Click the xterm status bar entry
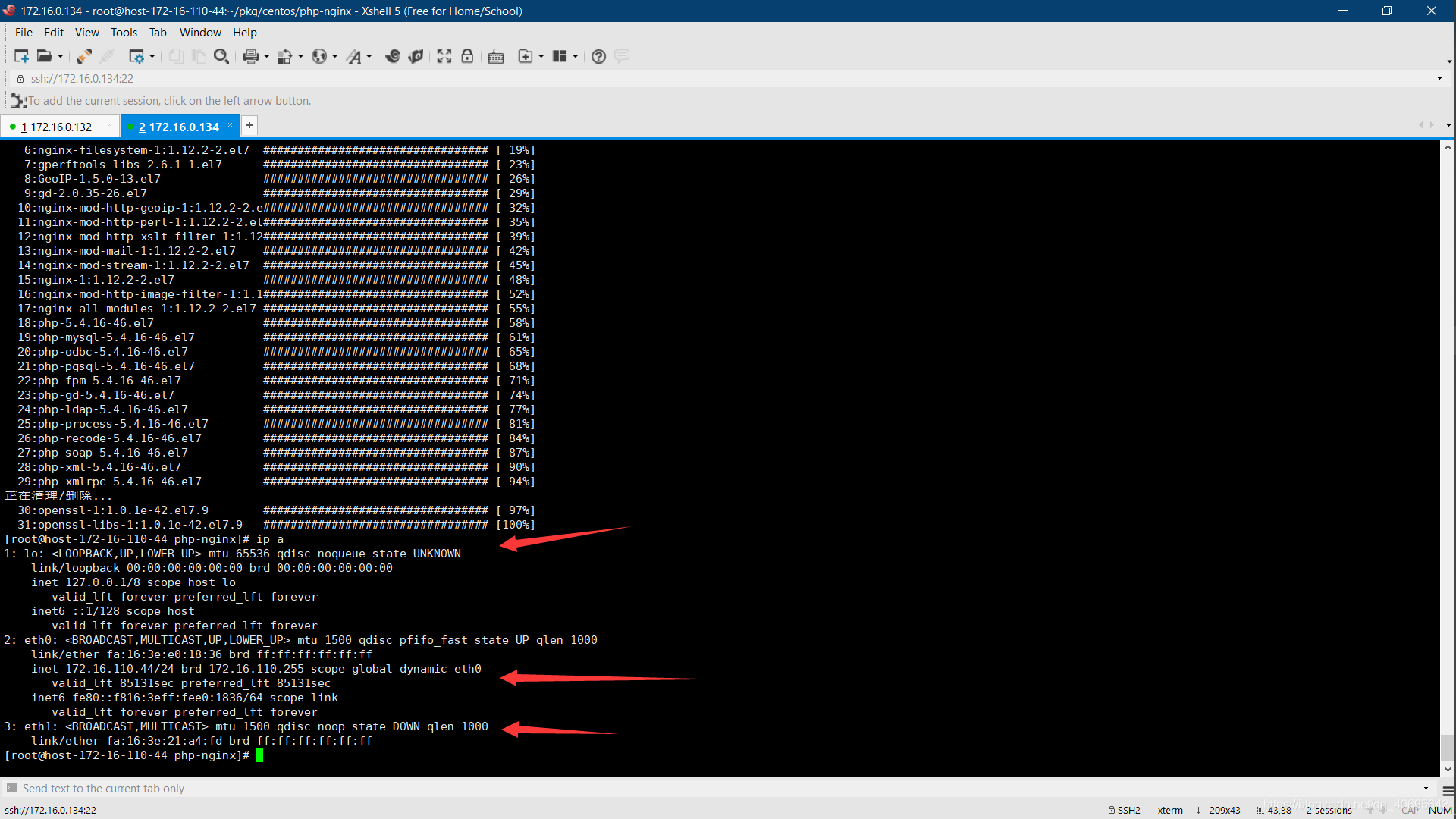This screenshot has height=819, width=1456. click(1170, 810)
